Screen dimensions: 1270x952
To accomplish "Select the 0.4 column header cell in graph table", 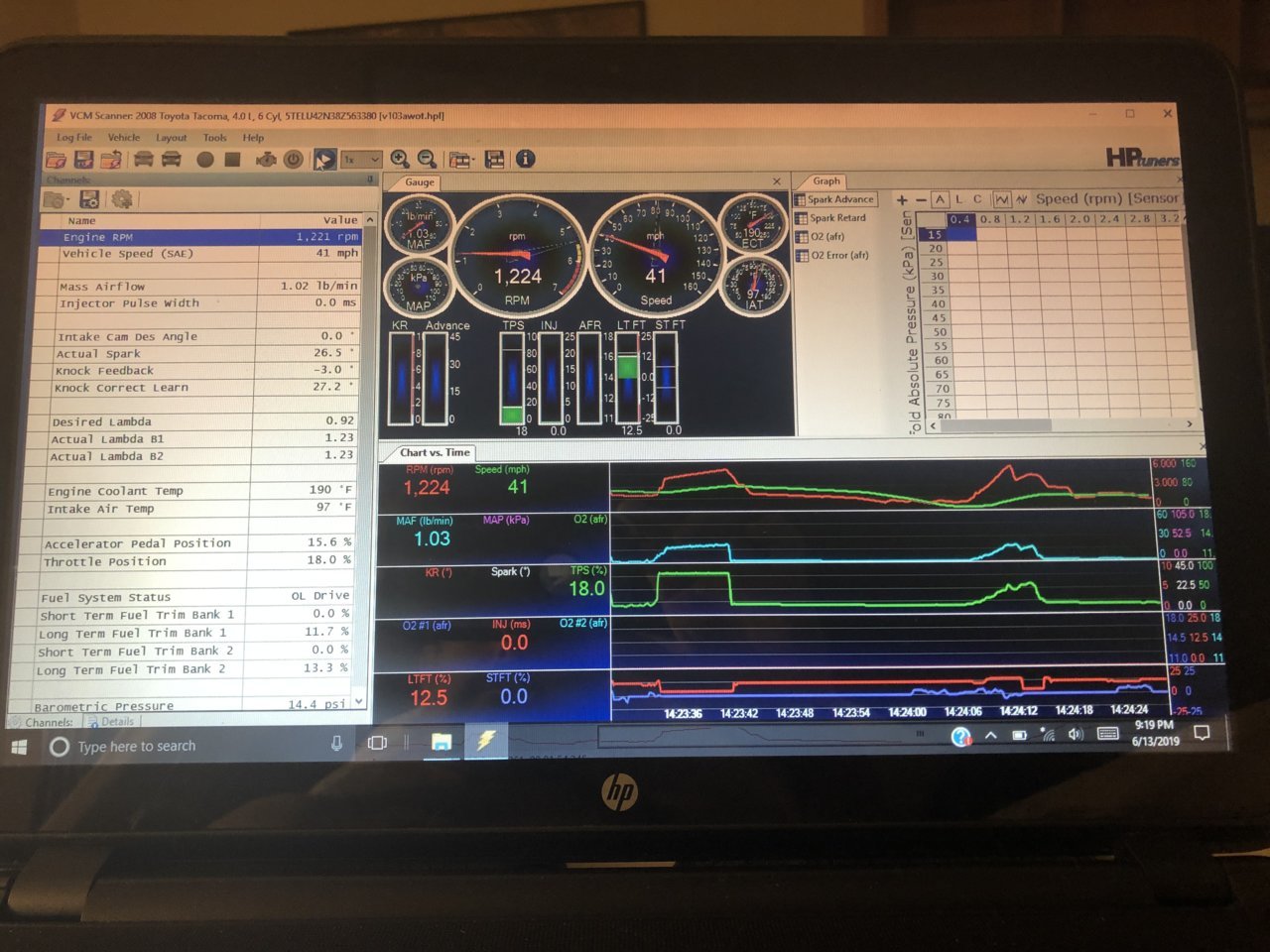I will [960, 219].
